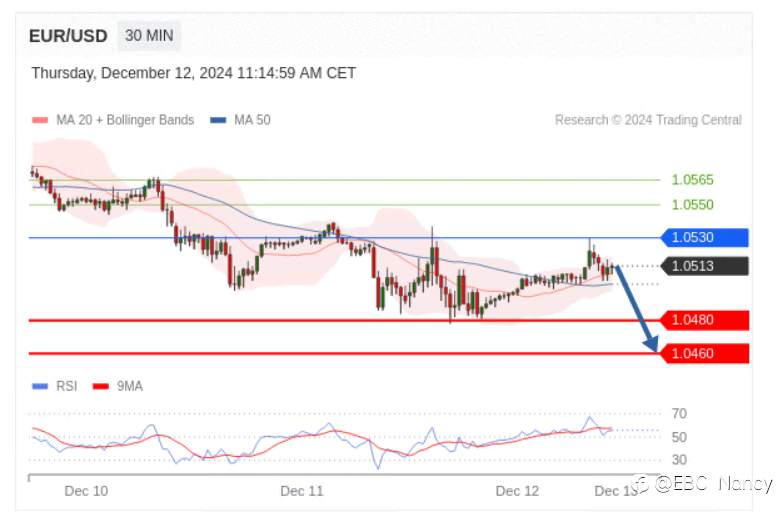Click the red 1.0460 support price tag
This screenshot has height=517, width=782.
(x=705, y=353)
